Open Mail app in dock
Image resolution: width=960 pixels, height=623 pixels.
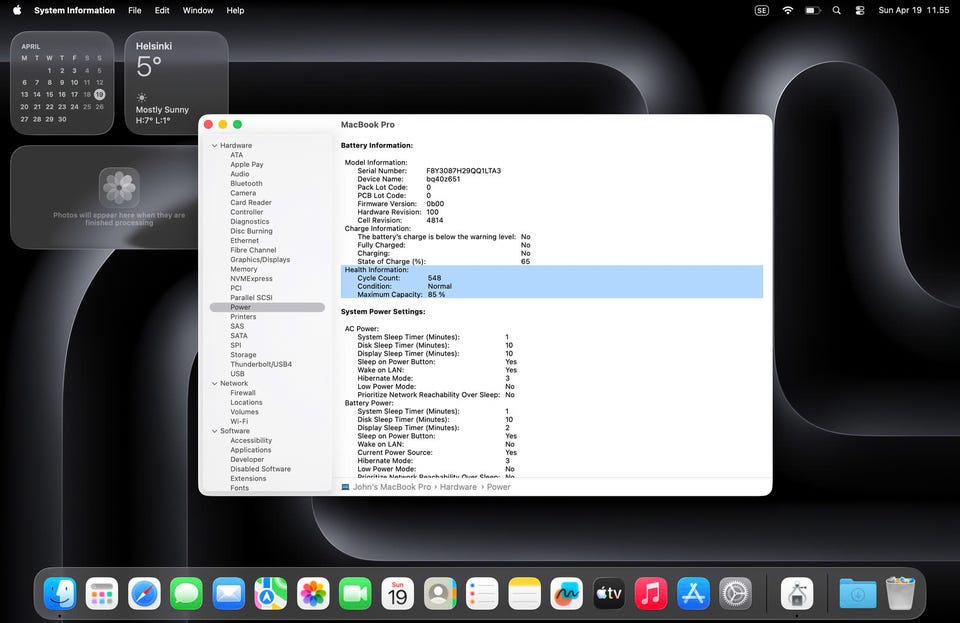tap(228, 593)
